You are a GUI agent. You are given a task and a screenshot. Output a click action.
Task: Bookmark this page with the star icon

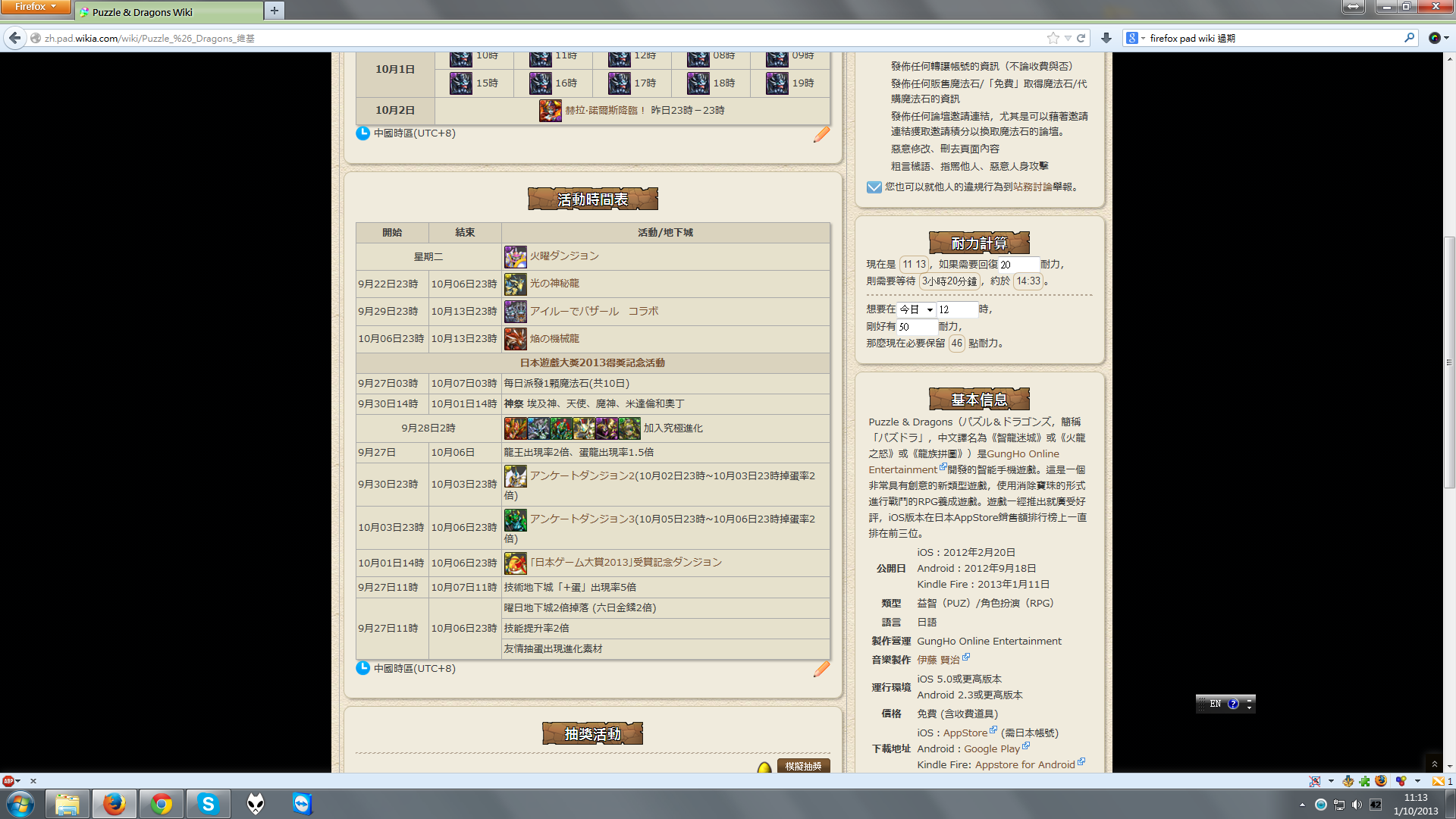[1053, 38]
